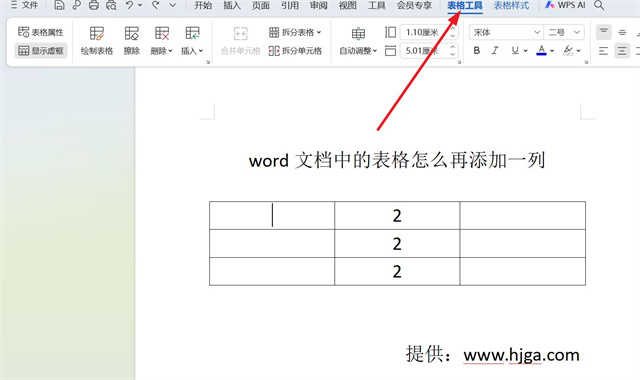Viewport: 640px width, 380px height.
Task: Switch to the 页面 tab
Action: coord(261,6)
